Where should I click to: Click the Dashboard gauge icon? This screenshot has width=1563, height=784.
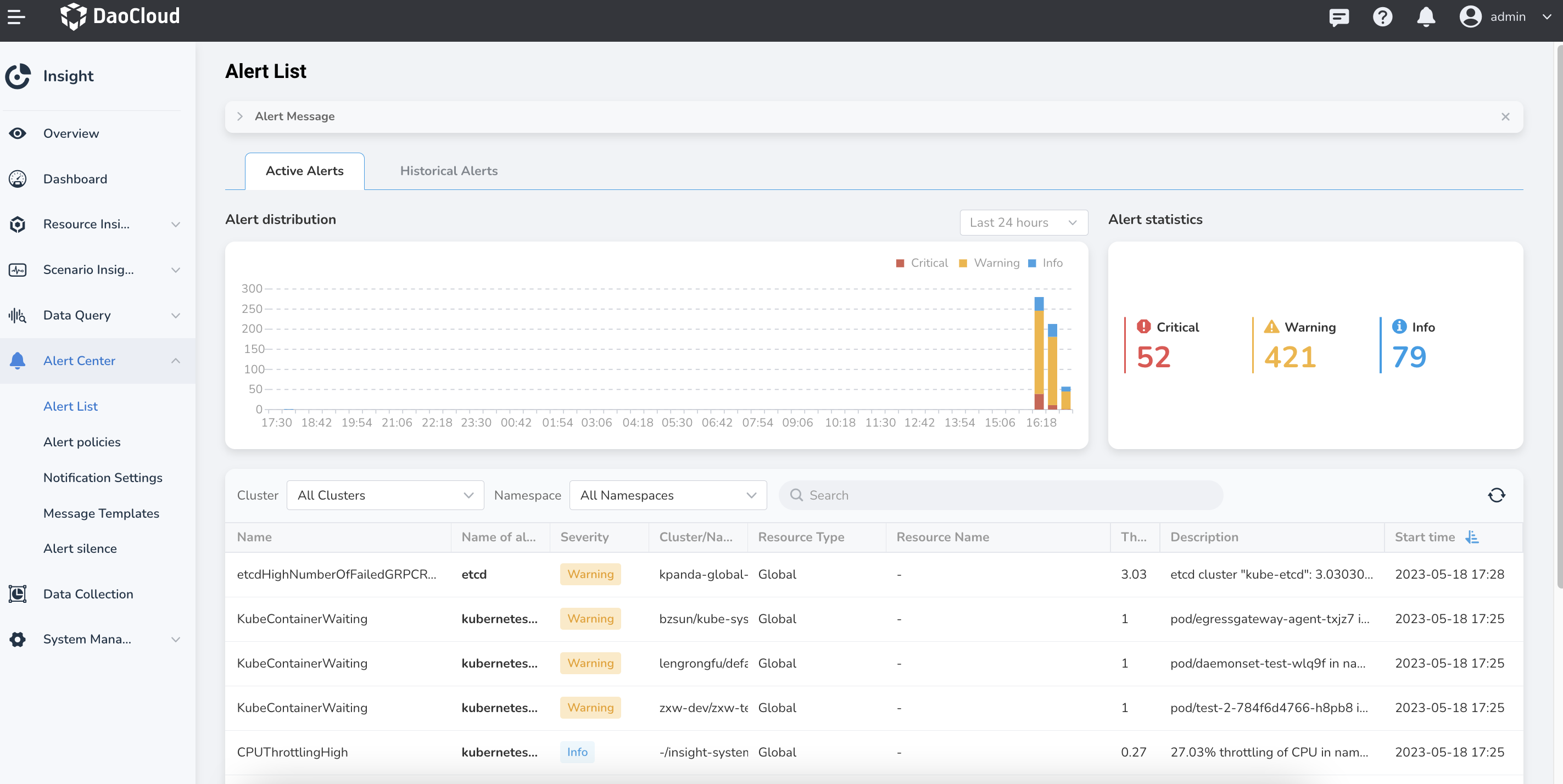(18, 179)
